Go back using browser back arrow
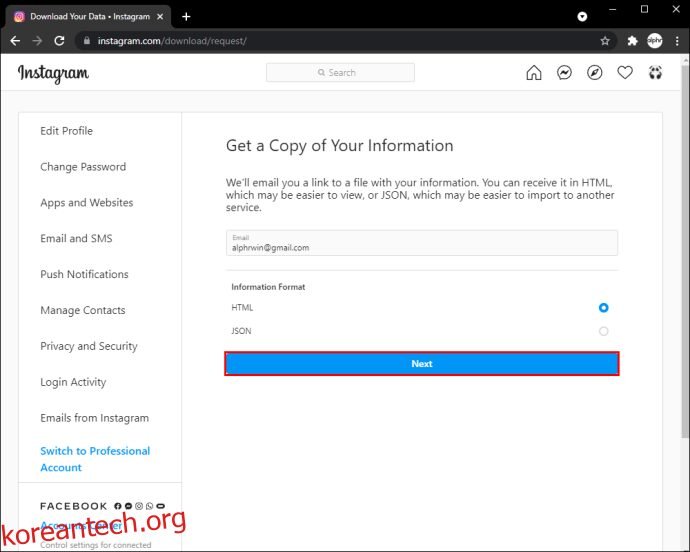 coord(15,41)
